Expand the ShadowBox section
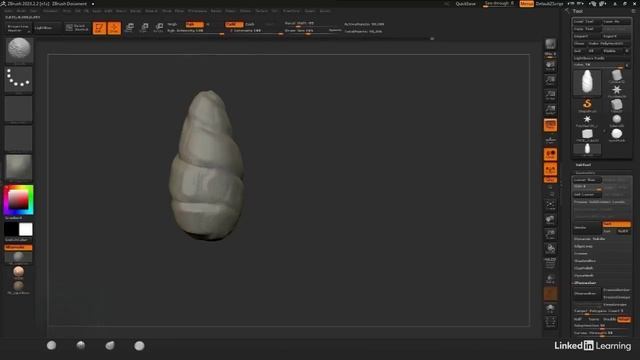 click(x=584, y=261)
